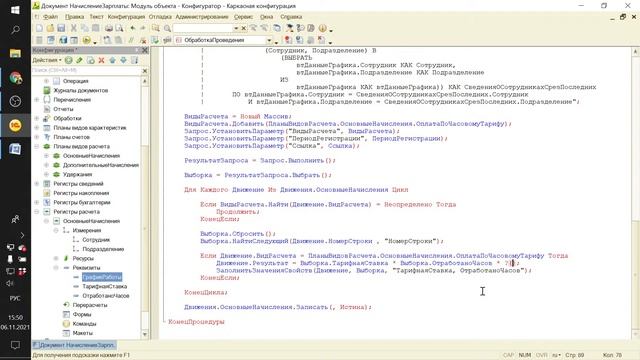Image resolution: width=640 pixels, height=360 pixels.
Task: Open the Отладка menu
Action: [160, 17]
